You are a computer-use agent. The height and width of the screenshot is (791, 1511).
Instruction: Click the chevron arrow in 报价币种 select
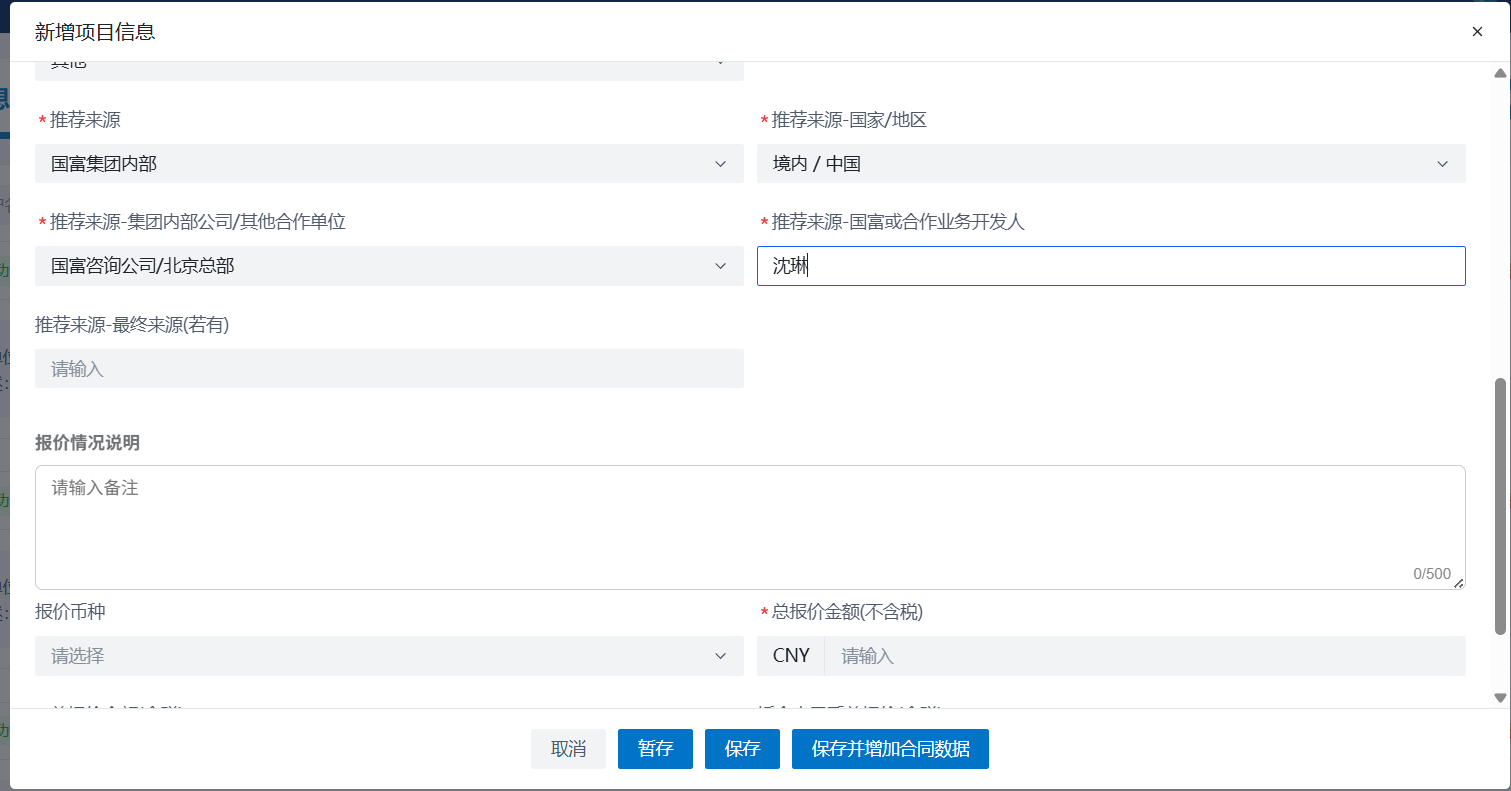[x=720, y=656]
